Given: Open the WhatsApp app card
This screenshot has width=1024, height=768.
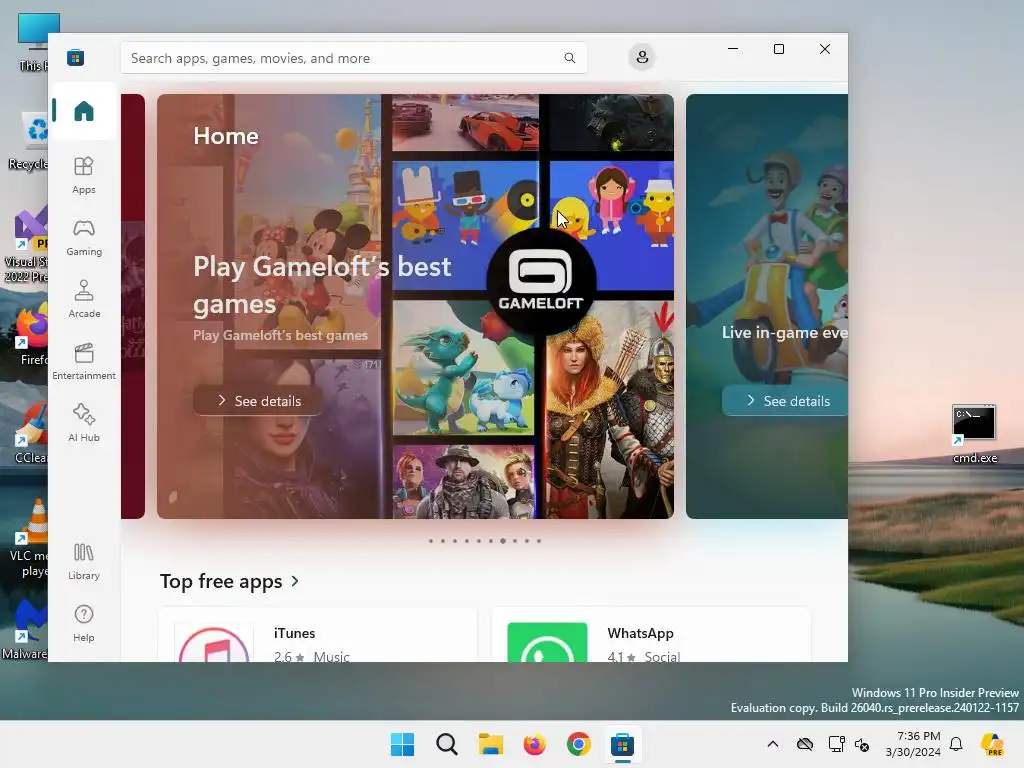Looking at the screenshot, I should (x=651, y=635).
